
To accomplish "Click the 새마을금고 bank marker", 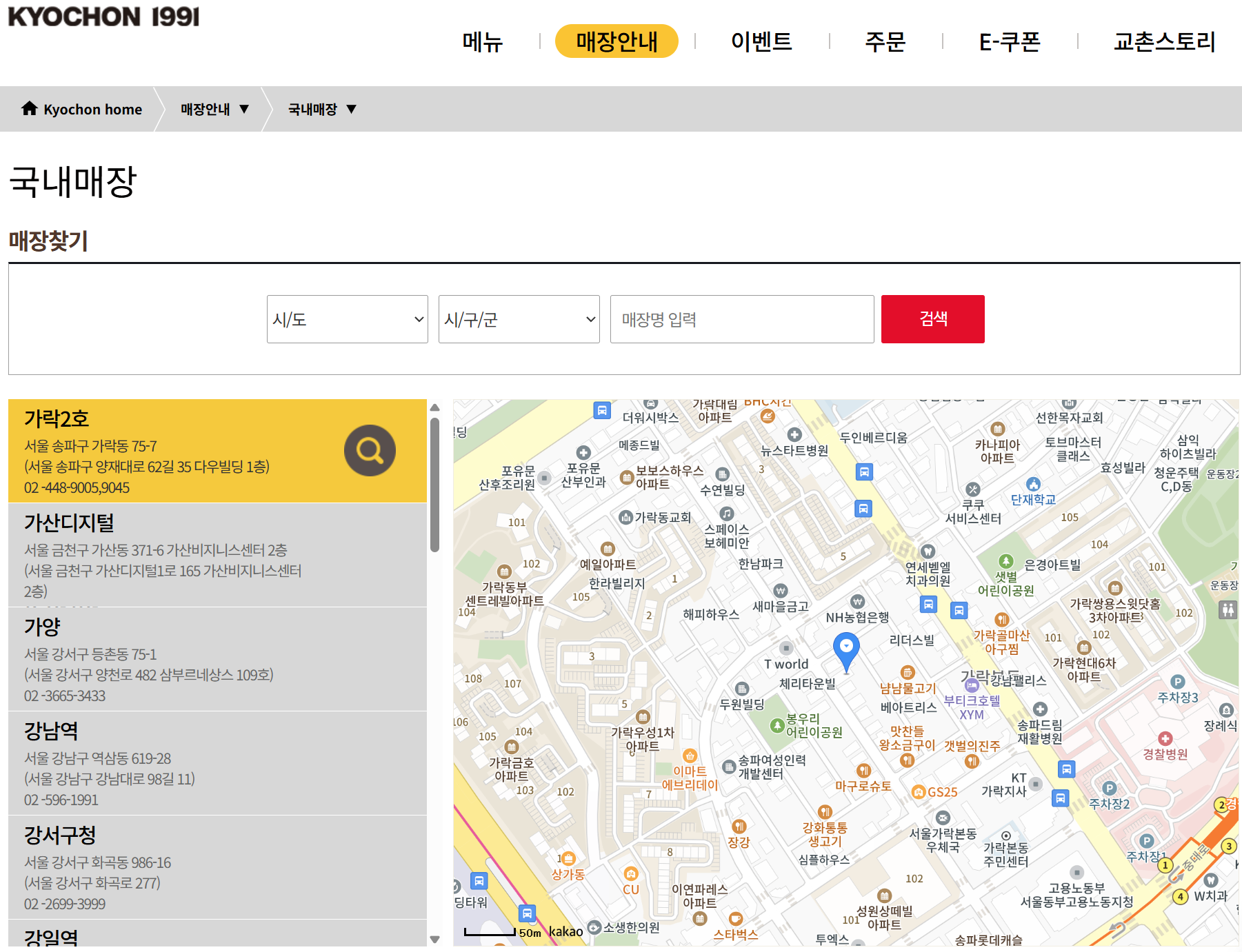I will click(781, 591).
